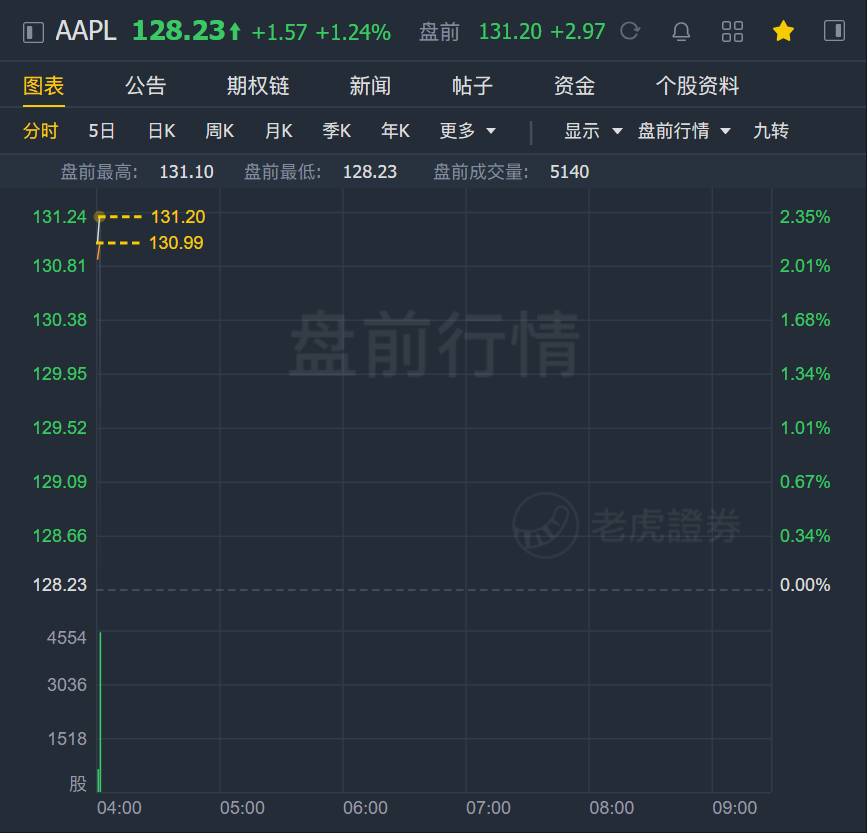Click the 1518 volume axis label
The height and width of the screenshot is (833, 867).
67,738
